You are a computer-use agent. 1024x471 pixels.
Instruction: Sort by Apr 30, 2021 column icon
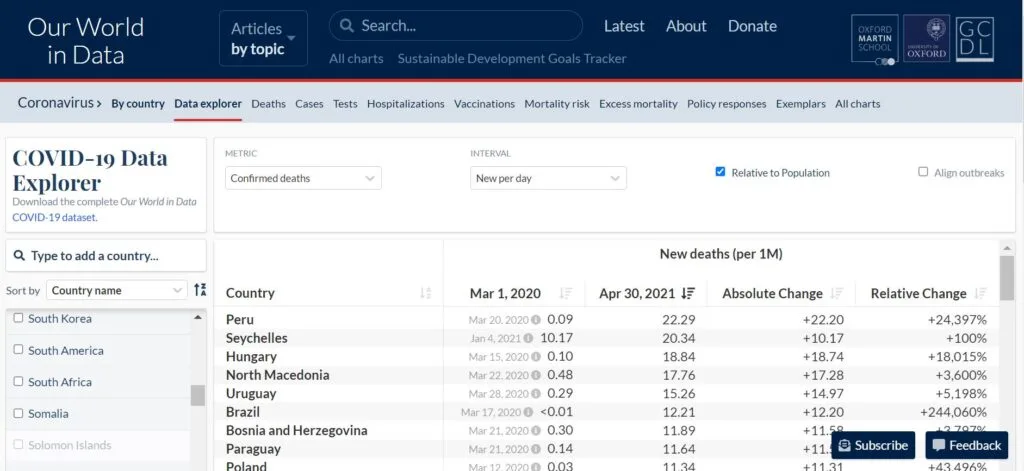[x=688, y=293]
